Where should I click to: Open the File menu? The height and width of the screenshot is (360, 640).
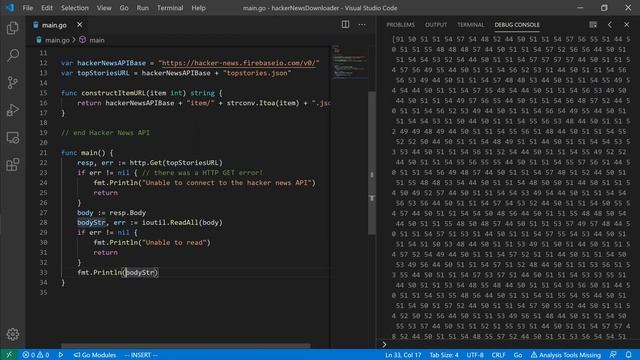28,8
